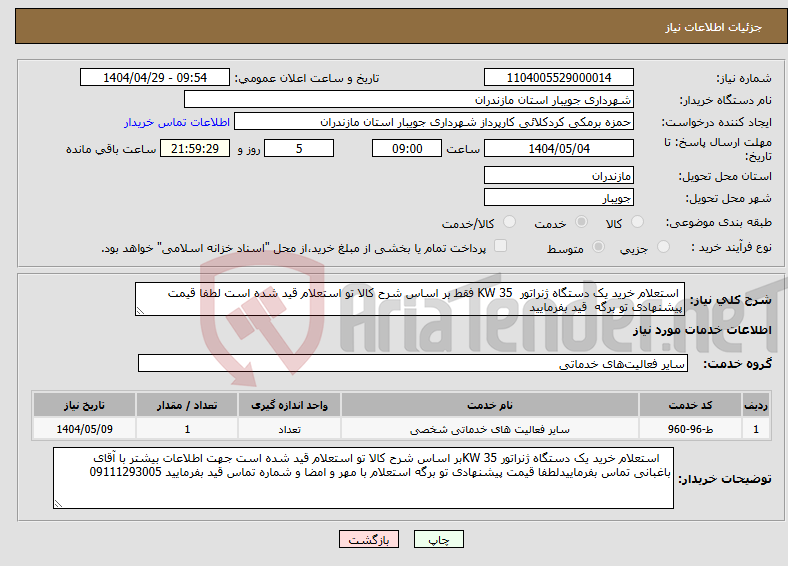This screenshot has width=788, height=566.
Task: Click the چاپ print button
Action: click(x=439, y=539)
